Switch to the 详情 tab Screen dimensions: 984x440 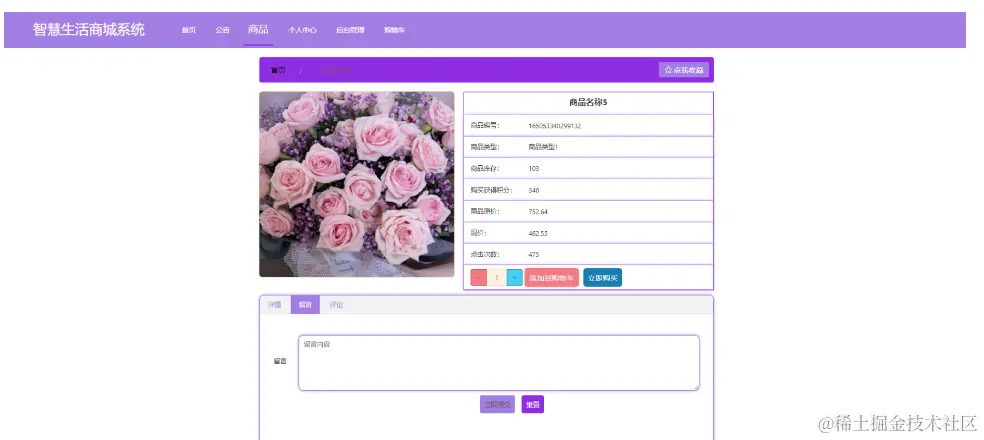[275, 305]
